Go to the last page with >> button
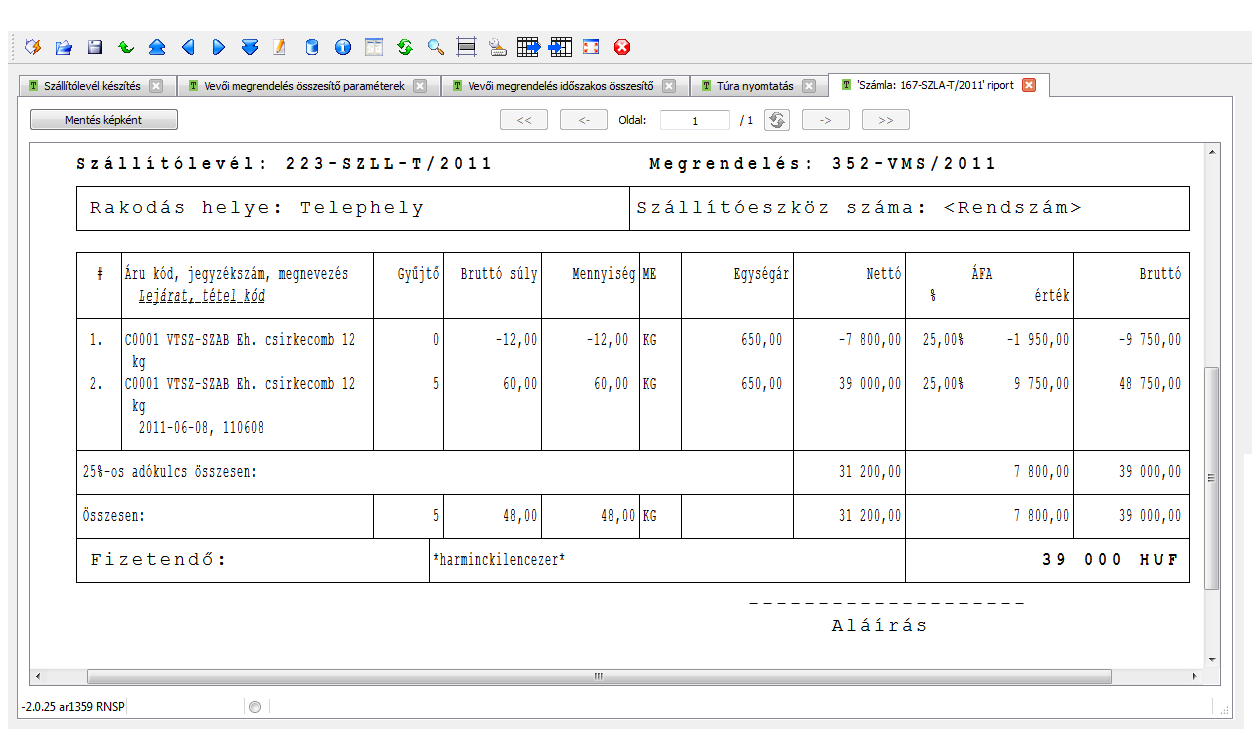1252x737 pixels. pos(885,120)
